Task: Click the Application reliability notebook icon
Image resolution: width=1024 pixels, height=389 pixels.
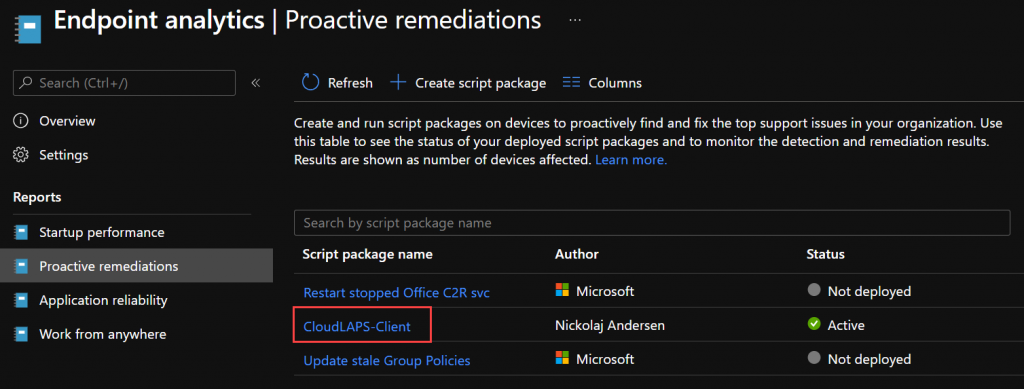Action: [22, 300]
